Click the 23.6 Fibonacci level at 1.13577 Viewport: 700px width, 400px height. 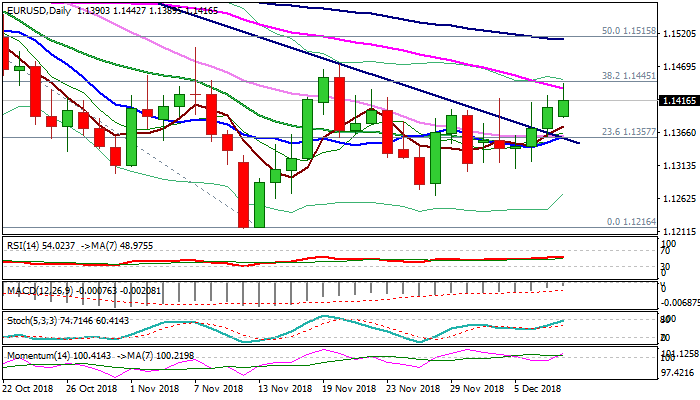629,130
